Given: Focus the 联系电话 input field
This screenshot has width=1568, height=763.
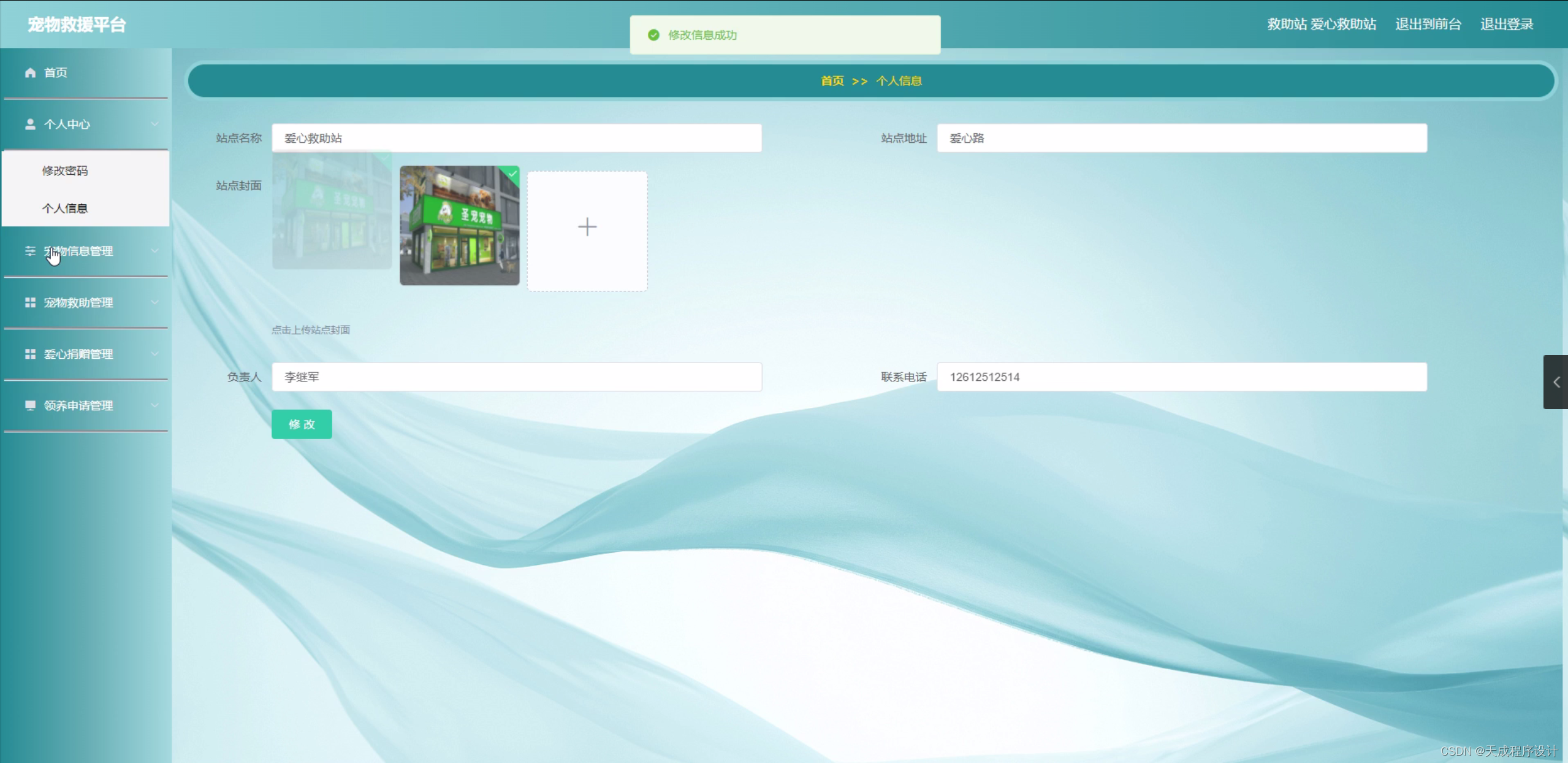Looking at the screenshot, I should tap(1181, 377).
